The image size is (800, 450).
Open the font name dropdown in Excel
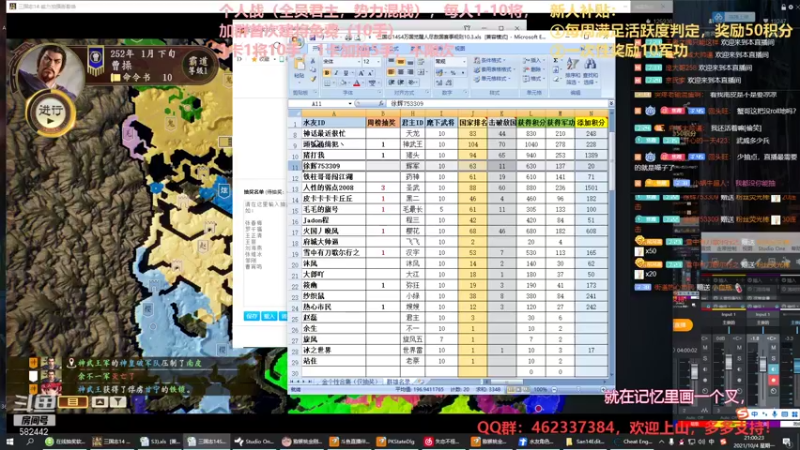[357, 62]
